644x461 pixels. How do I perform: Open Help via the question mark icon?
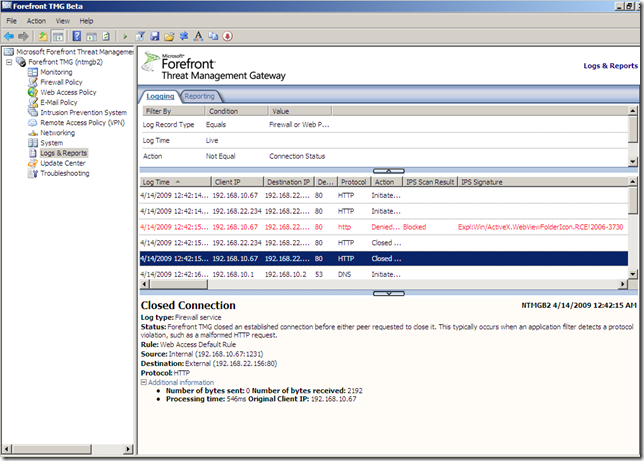[x=77, y=36]
